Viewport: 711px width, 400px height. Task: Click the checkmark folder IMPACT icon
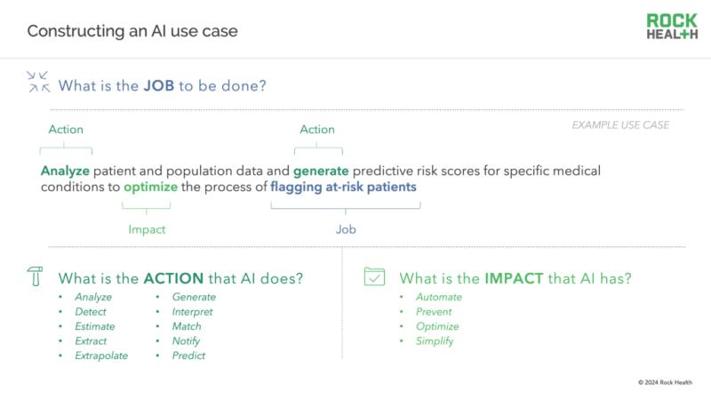pyautogui.click(x=374, y=277)
